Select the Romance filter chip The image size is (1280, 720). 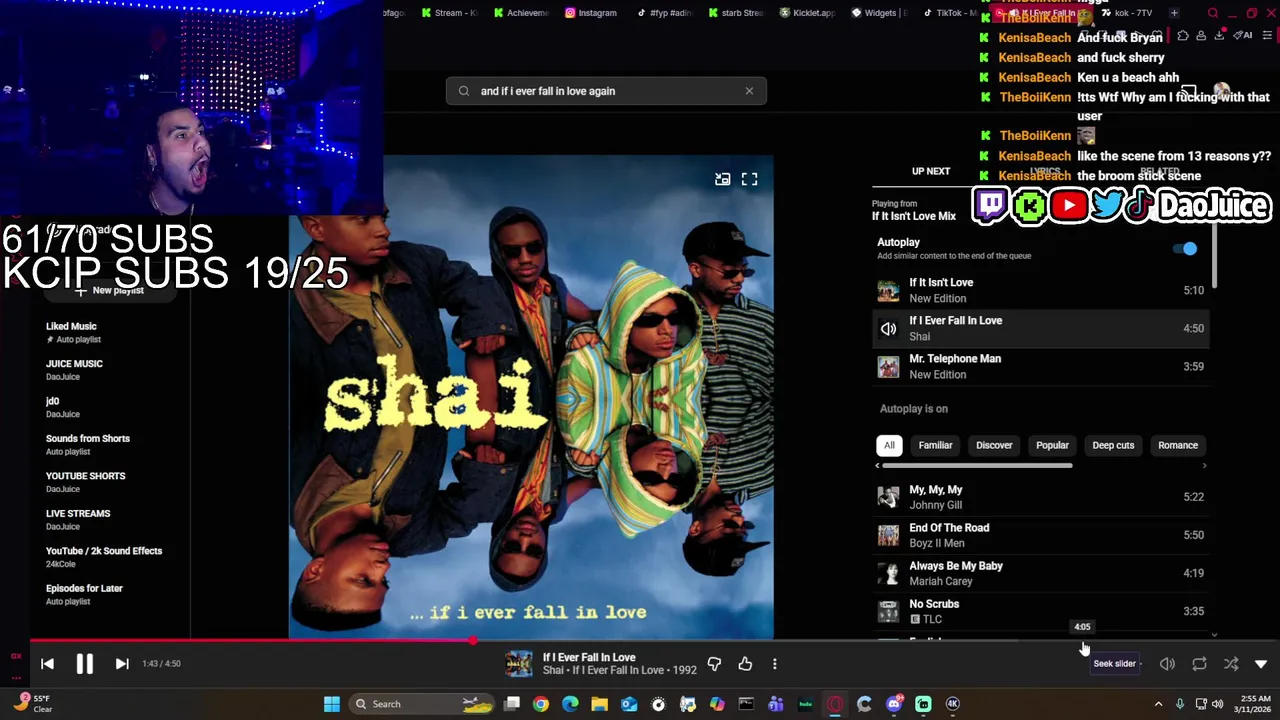tap(1177, 445)
